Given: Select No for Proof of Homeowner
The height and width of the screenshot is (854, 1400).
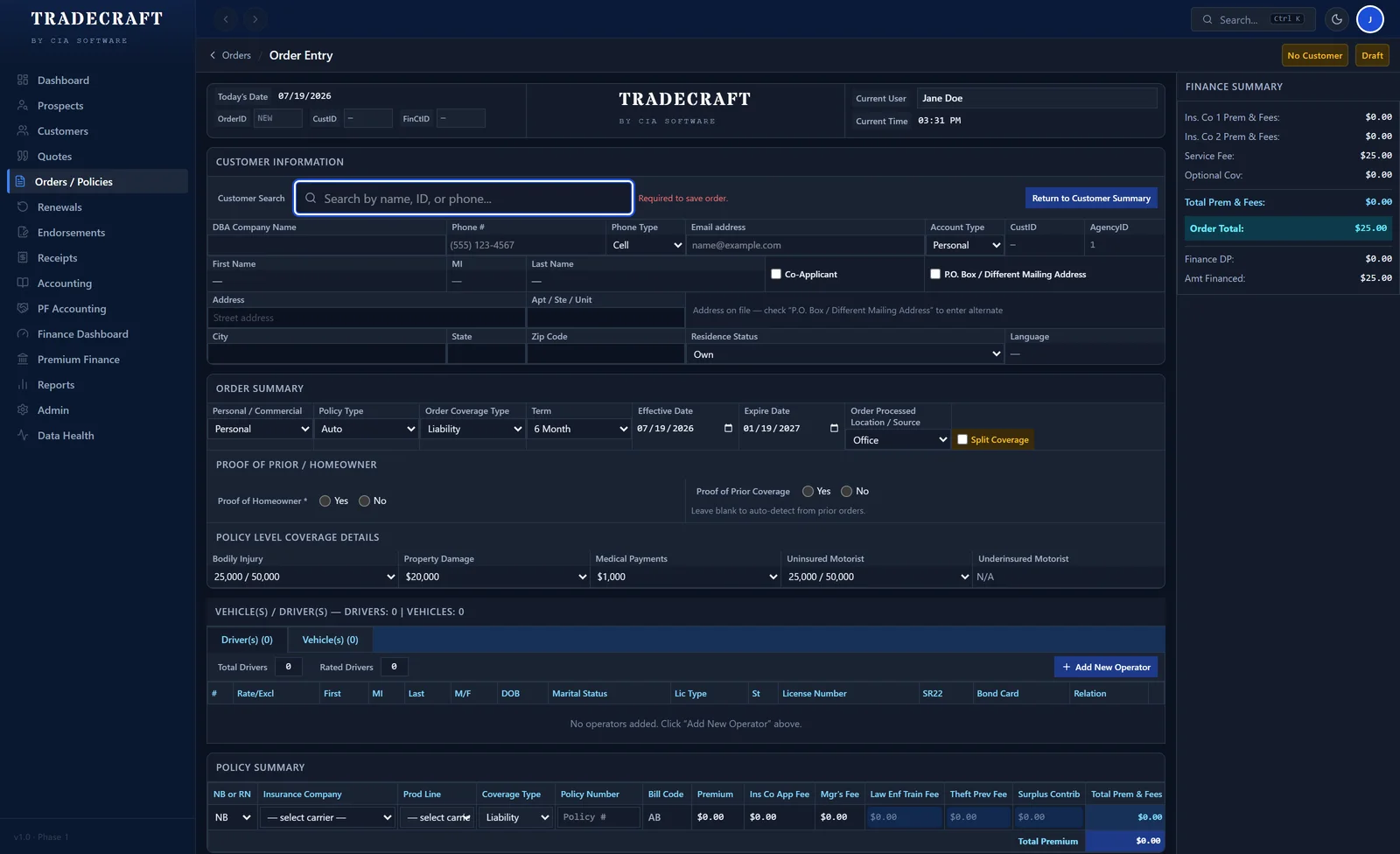Looking at the screenshot, I should click(364, 500).
